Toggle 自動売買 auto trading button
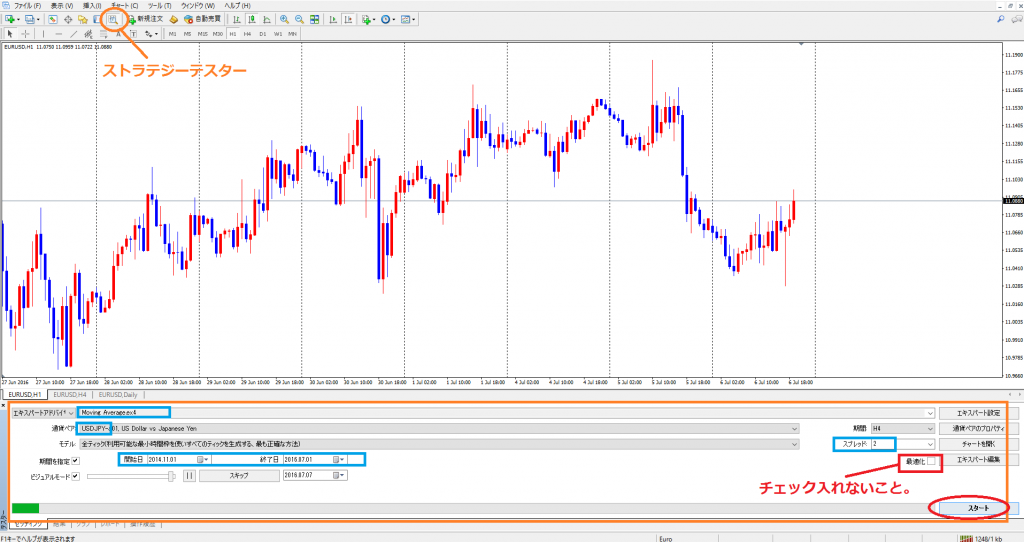 tap(203, 19)
